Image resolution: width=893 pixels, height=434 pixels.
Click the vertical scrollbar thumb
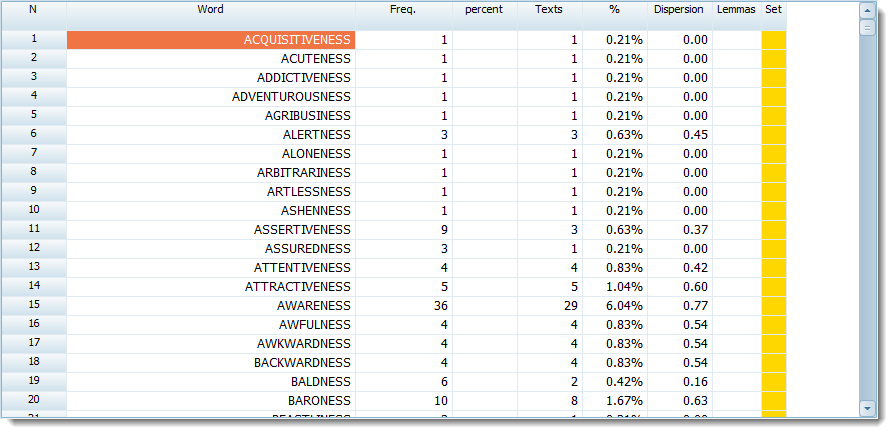tap(867, 27)
